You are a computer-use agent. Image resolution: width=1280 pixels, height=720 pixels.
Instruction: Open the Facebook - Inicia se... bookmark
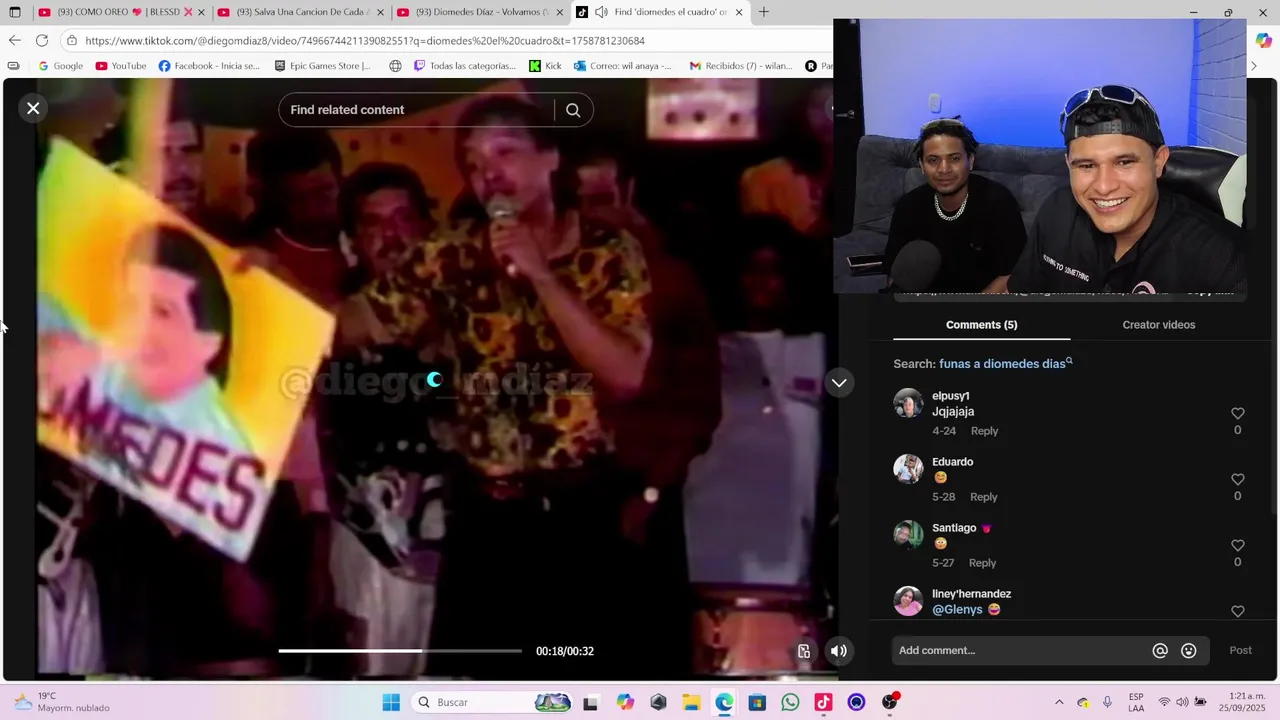(x=209, y=66)
